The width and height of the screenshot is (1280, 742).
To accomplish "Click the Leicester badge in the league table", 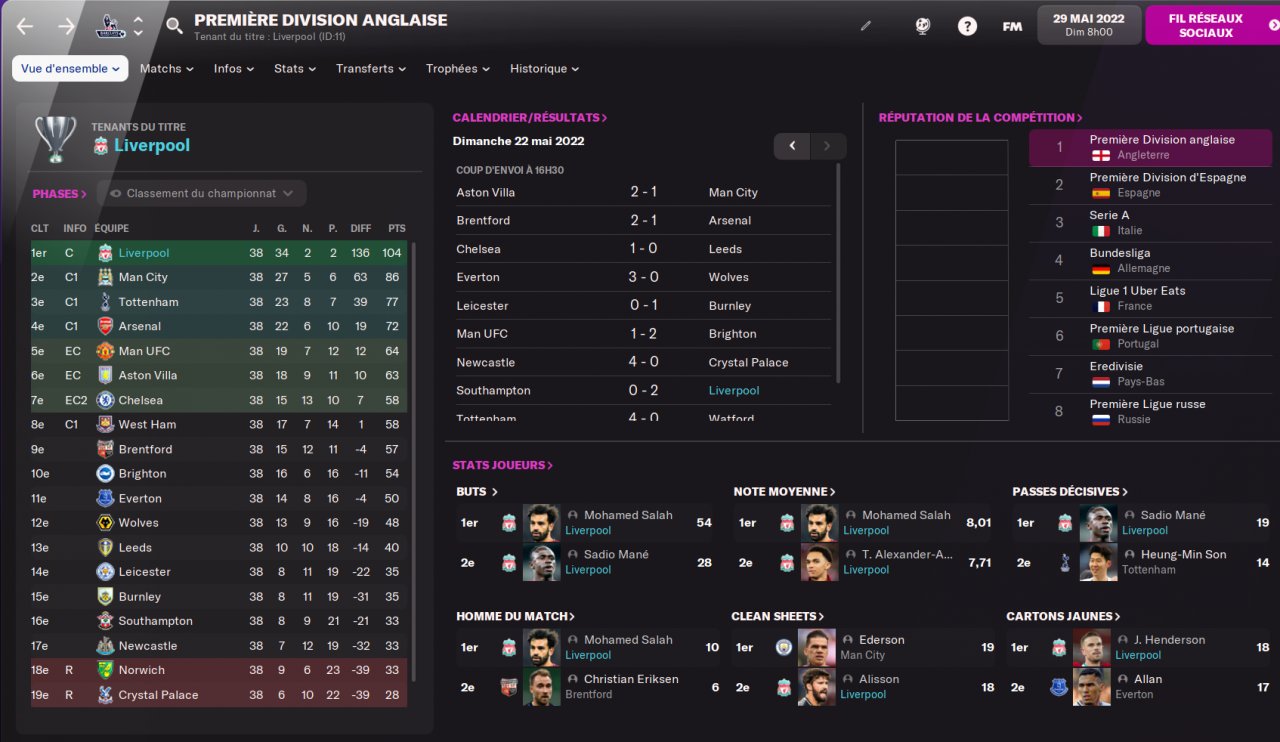I will pos(105,571).
